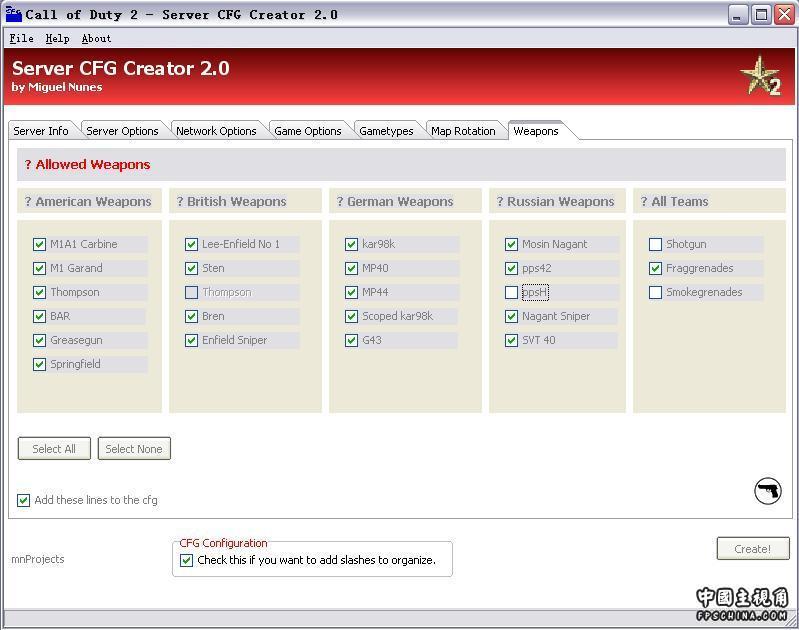
Task: Uncheck the M1 Garand checkbox
Action: tap(39, 268)
